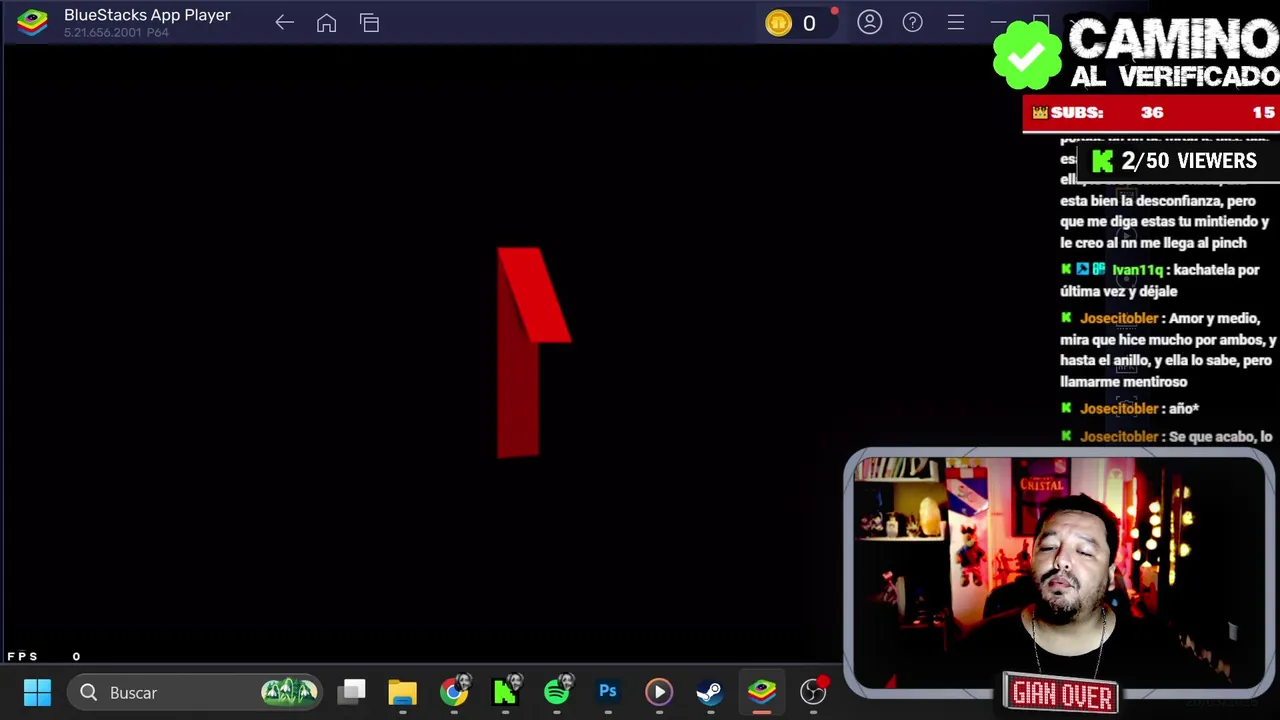Click the SUBS 36 counter bar
This screenshot has height=720, width=1280.
click(x=1151, y=113)
